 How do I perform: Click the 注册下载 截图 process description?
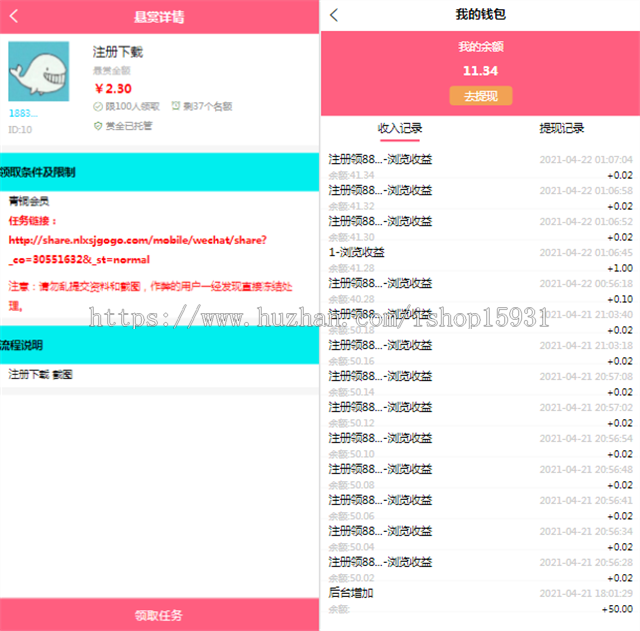click(40, 374)
